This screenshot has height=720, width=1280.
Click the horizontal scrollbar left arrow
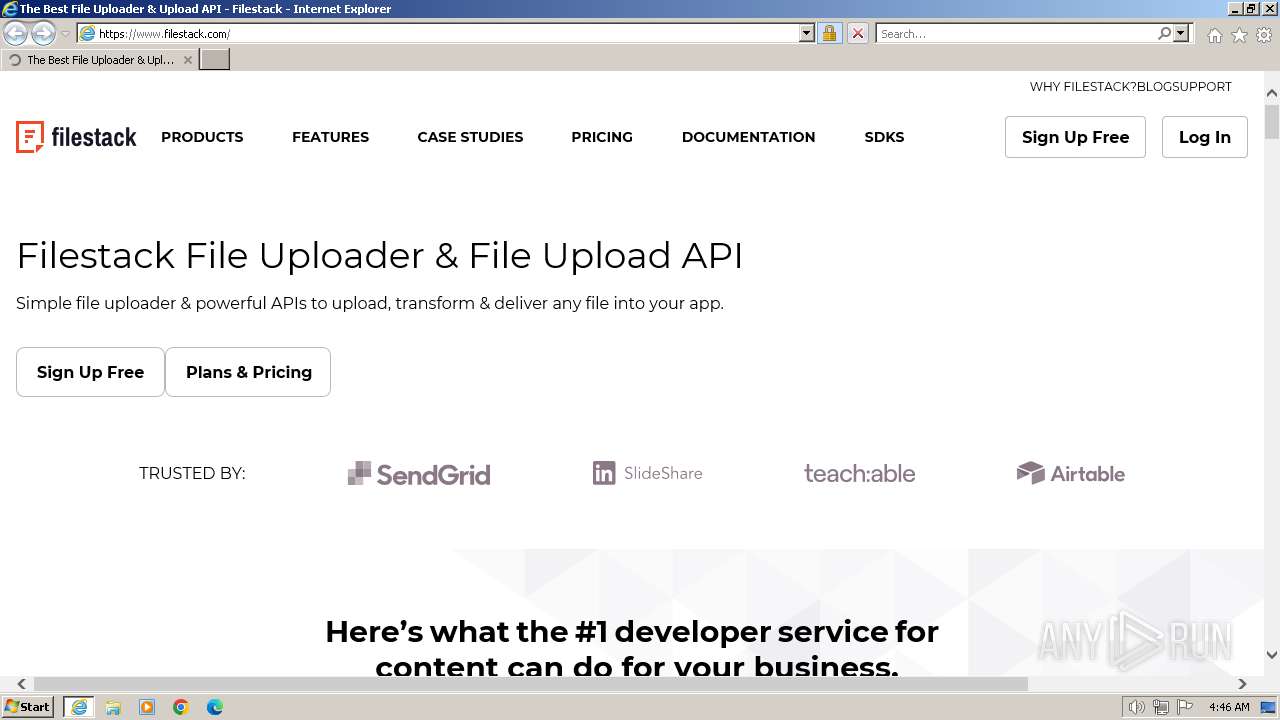pos(21,684)
